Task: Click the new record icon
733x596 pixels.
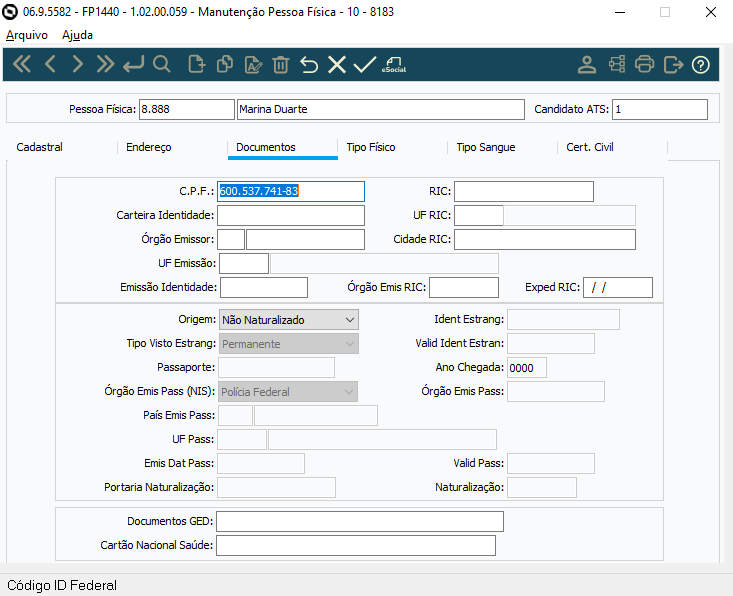Action: [x=196, y=65]
